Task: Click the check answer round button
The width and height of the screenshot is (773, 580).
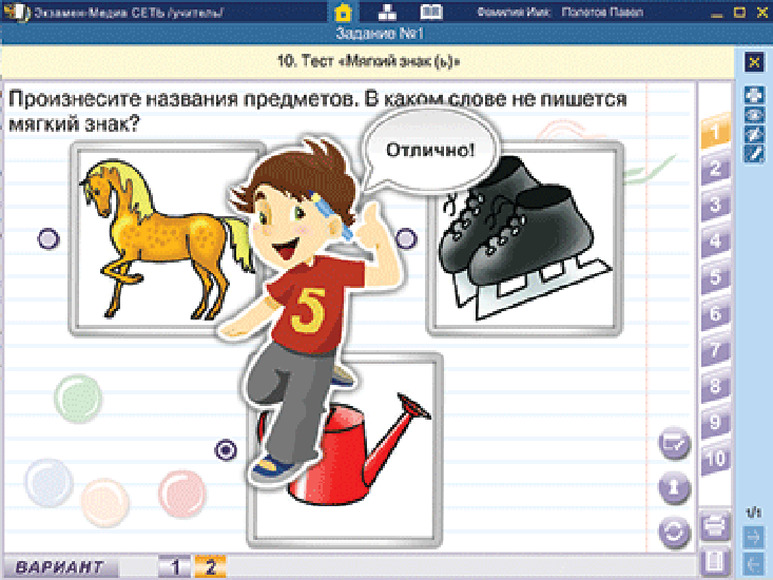Action: [x=674, y=444]
